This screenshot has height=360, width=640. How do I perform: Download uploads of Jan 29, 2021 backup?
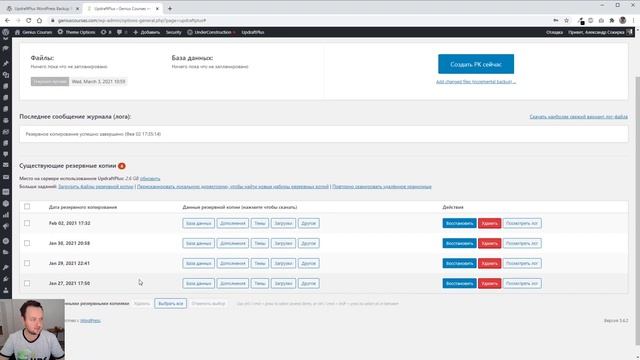283,263
